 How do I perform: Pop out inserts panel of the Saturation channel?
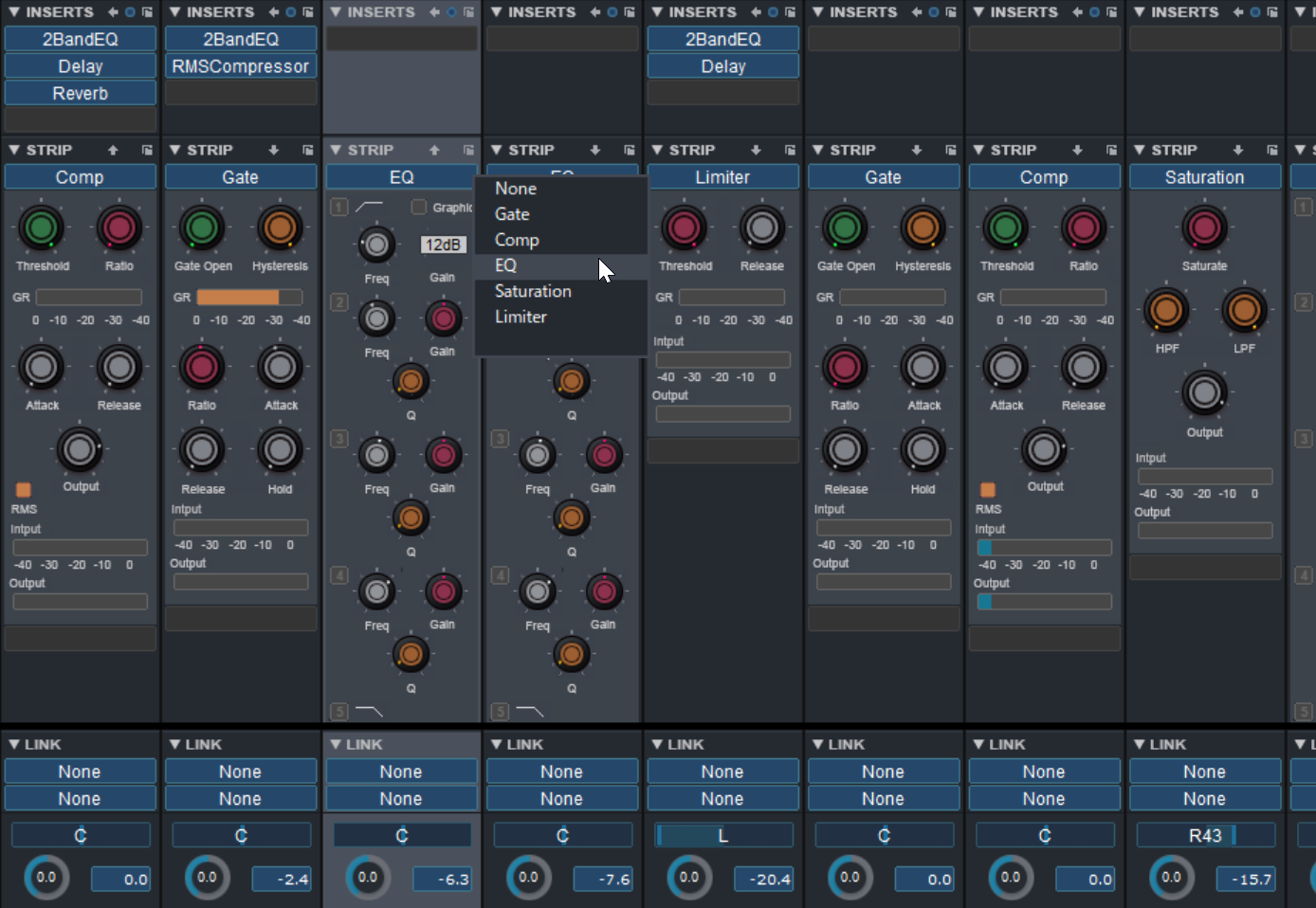[1272, 12]
